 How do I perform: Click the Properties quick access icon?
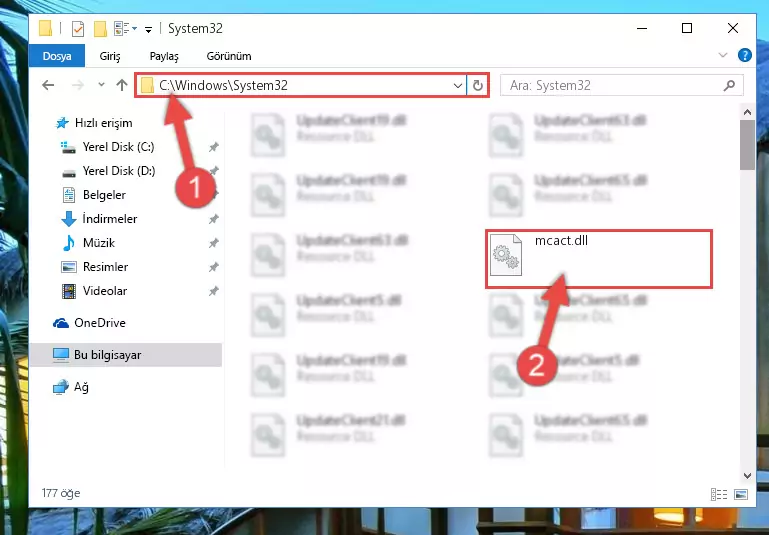pyautogui.click(x=77, y=29)
